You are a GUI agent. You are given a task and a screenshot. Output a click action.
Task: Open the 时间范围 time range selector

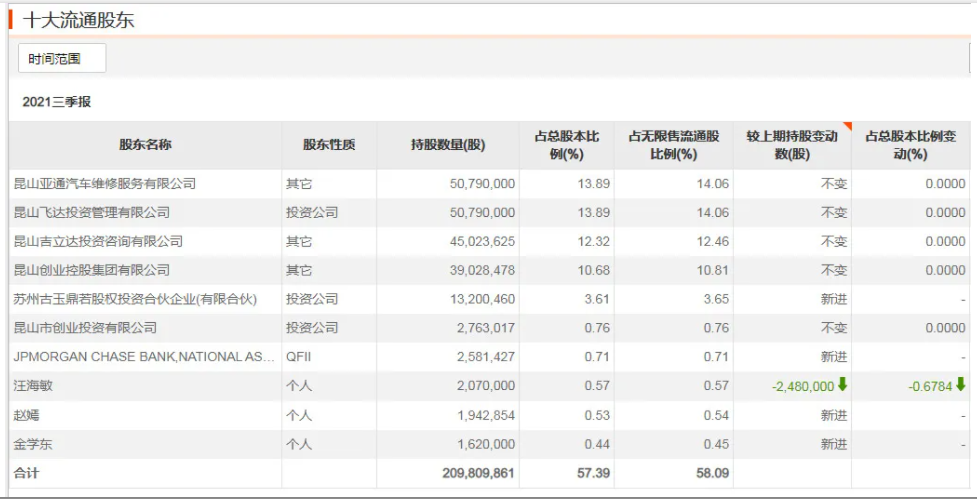(62, 59)
